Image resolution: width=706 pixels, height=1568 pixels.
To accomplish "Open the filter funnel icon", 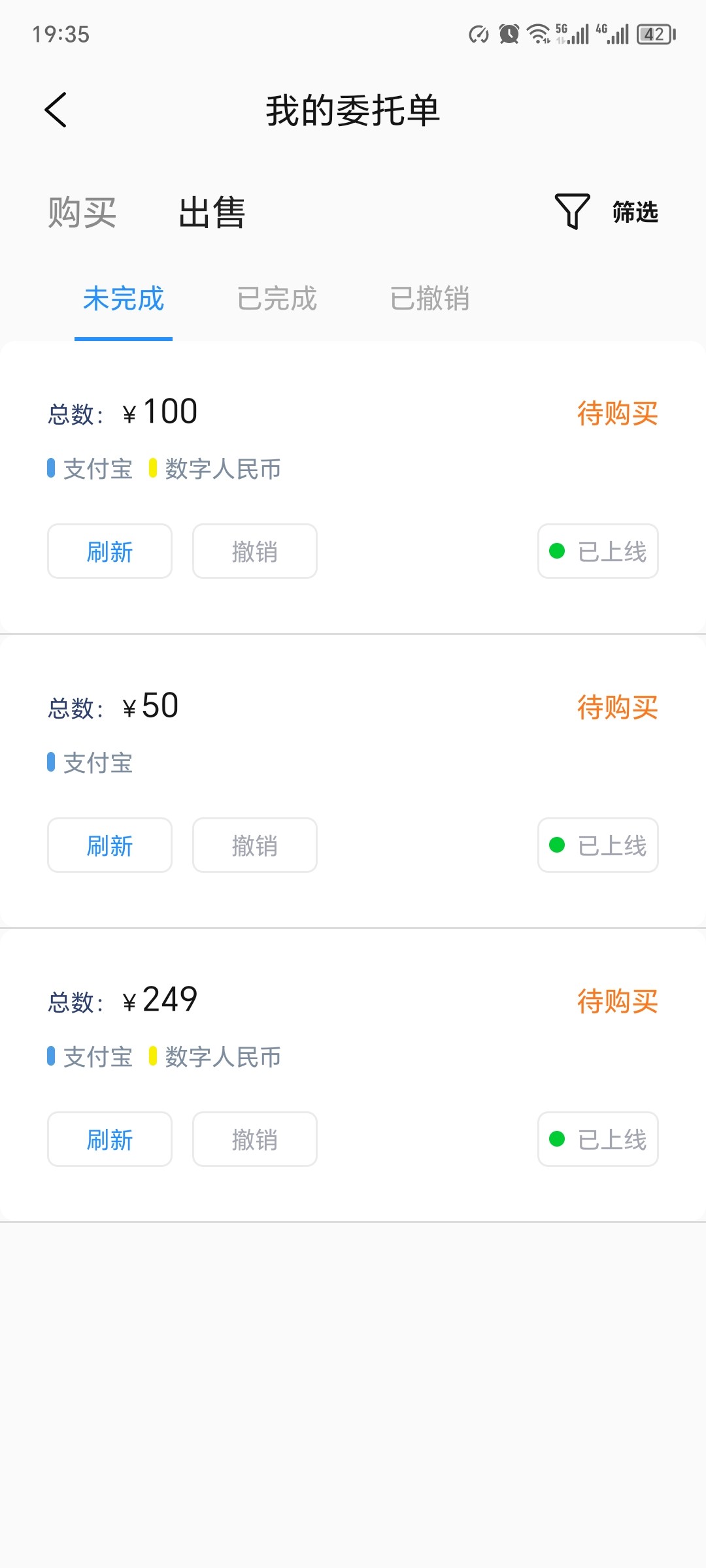I will pos(572,211).
